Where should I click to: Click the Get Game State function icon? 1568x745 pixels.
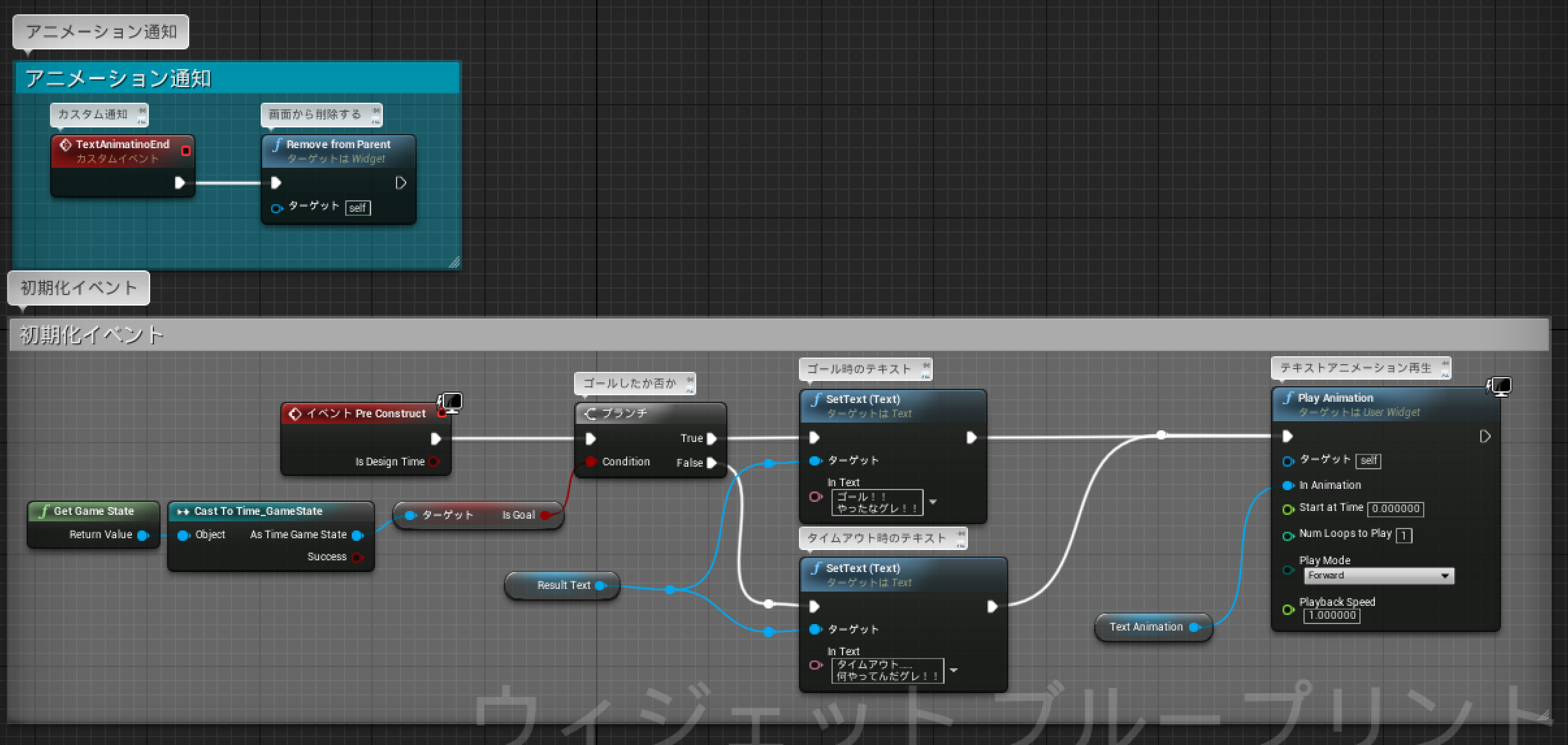click(x=44, y=512)
